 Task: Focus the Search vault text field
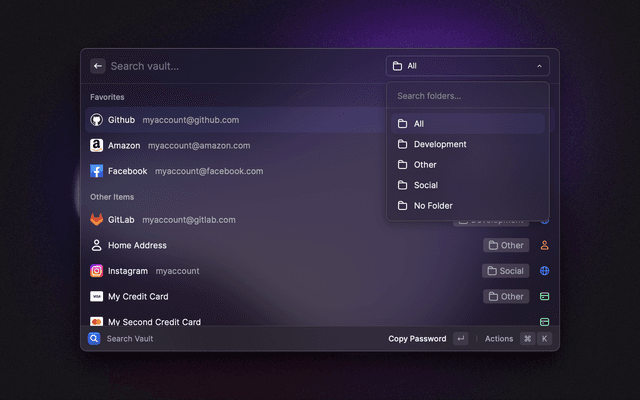coord(240,66)
